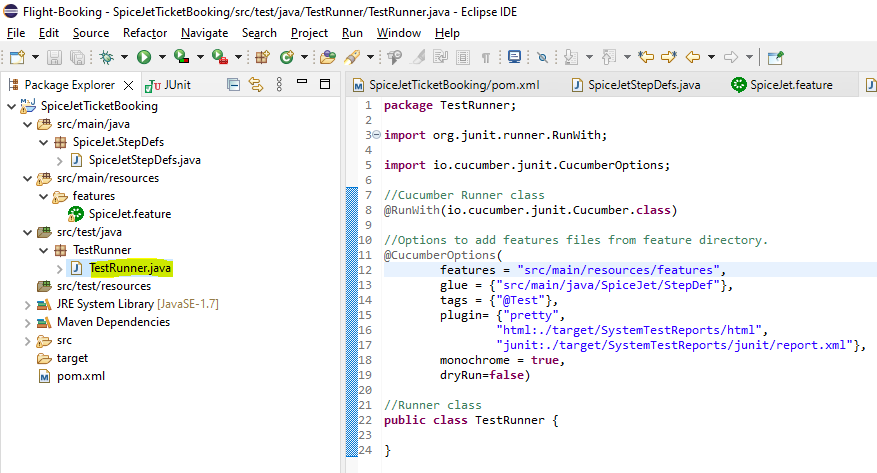Image resolution: width=877 pixels, height=473 pixels.
Task: Open Package Explorer View Menu dots
Action: coord(279,84)
